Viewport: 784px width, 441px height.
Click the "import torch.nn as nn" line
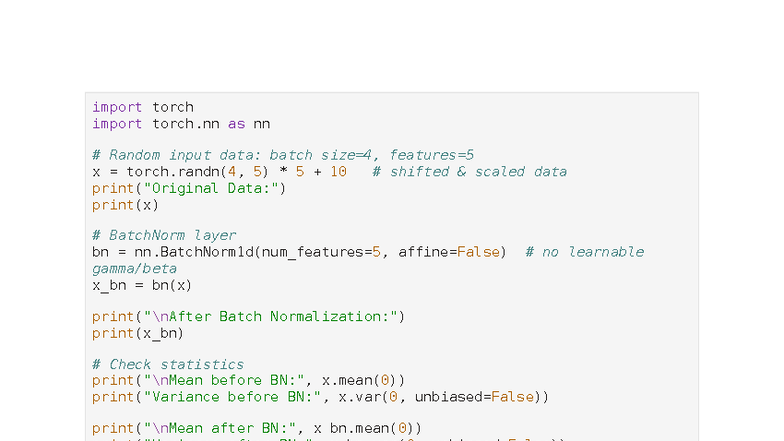click(x=181, y=124)
